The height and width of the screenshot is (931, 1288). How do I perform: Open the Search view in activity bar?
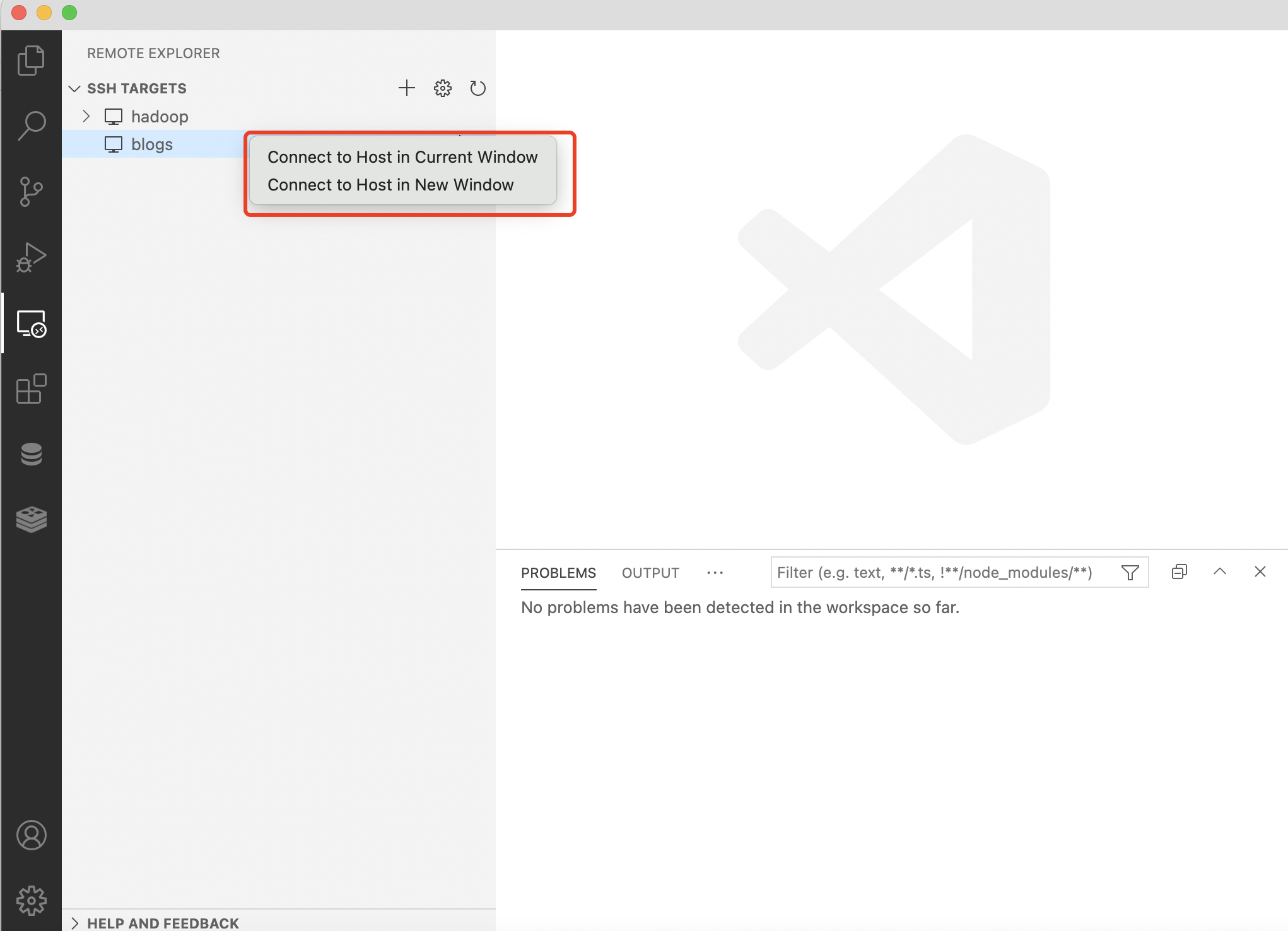click(31, 126)
